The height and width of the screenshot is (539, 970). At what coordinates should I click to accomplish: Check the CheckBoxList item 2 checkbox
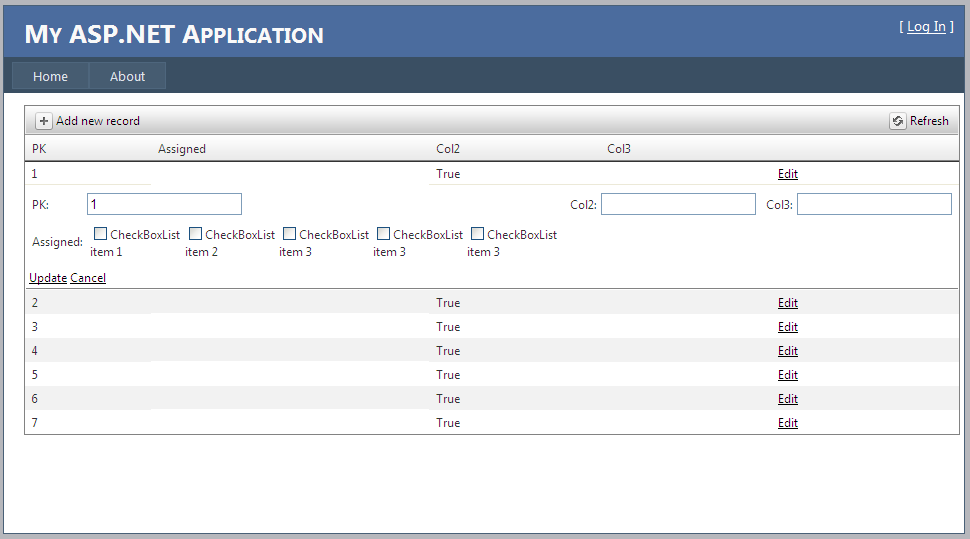tap(195, 234)
